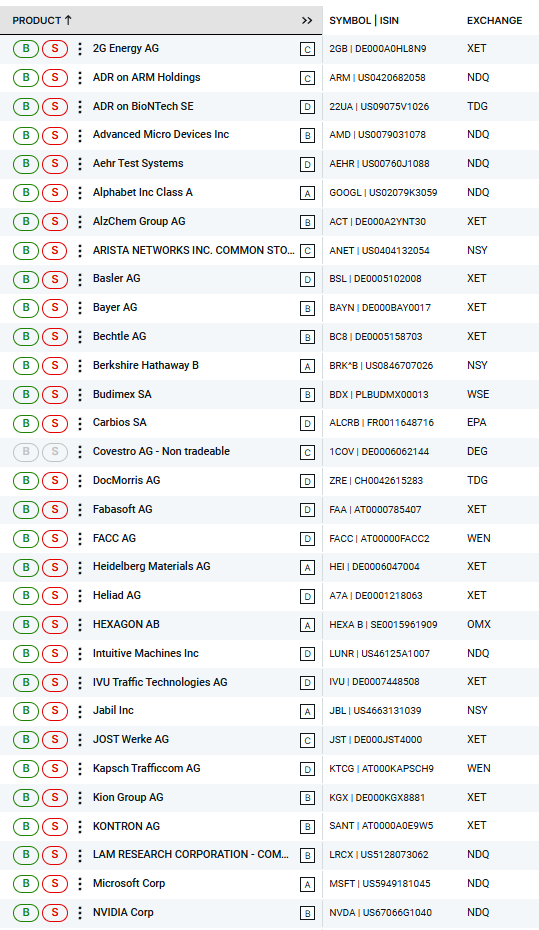Click the Buy icon for 2G Energy AG
539x930 pixels.
[x=25, y=49]
